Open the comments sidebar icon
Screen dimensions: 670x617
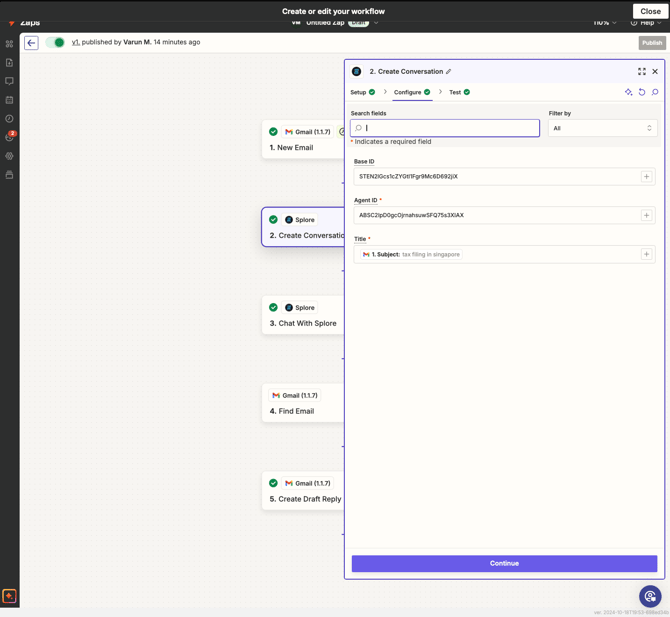coord(9,81)
